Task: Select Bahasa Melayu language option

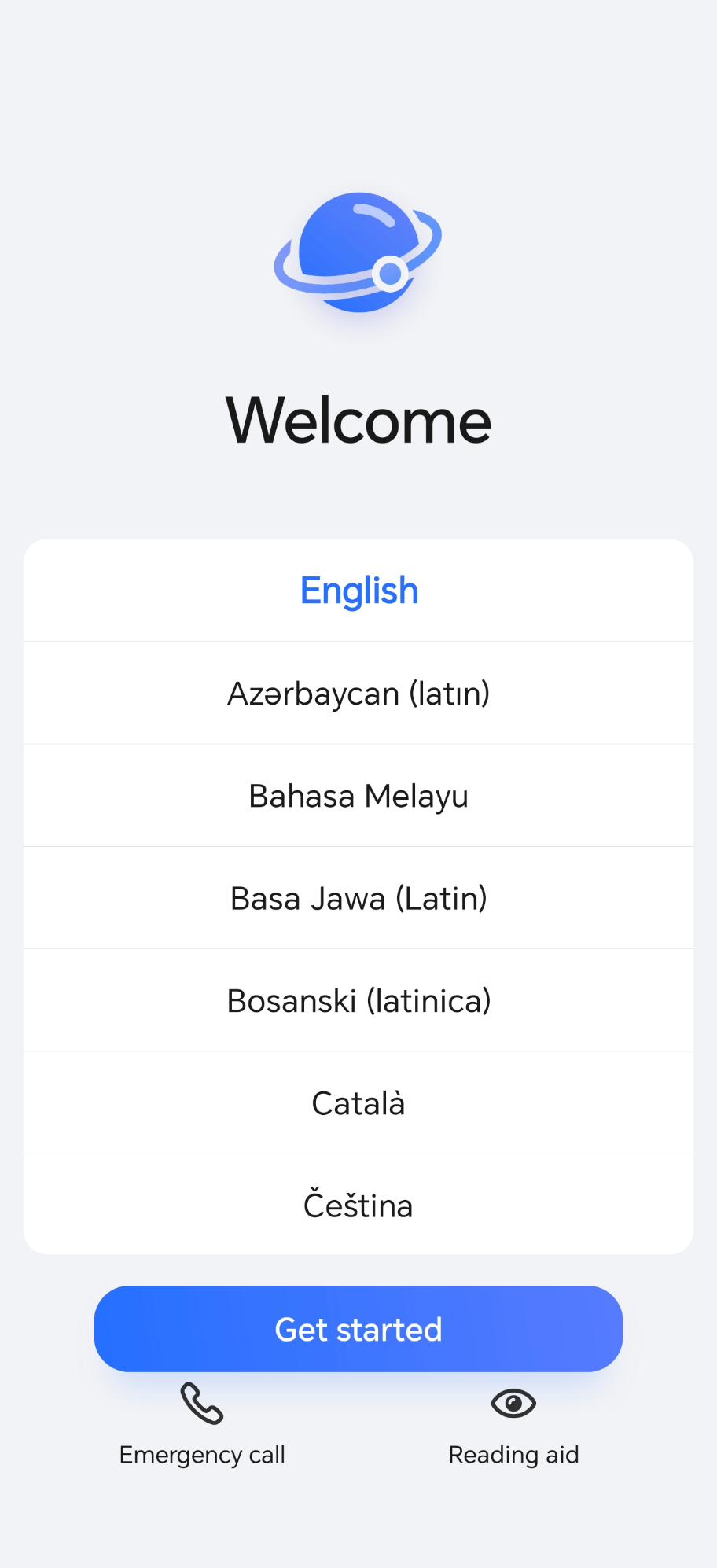Action: pyautogui.click(x=358, y=796)
